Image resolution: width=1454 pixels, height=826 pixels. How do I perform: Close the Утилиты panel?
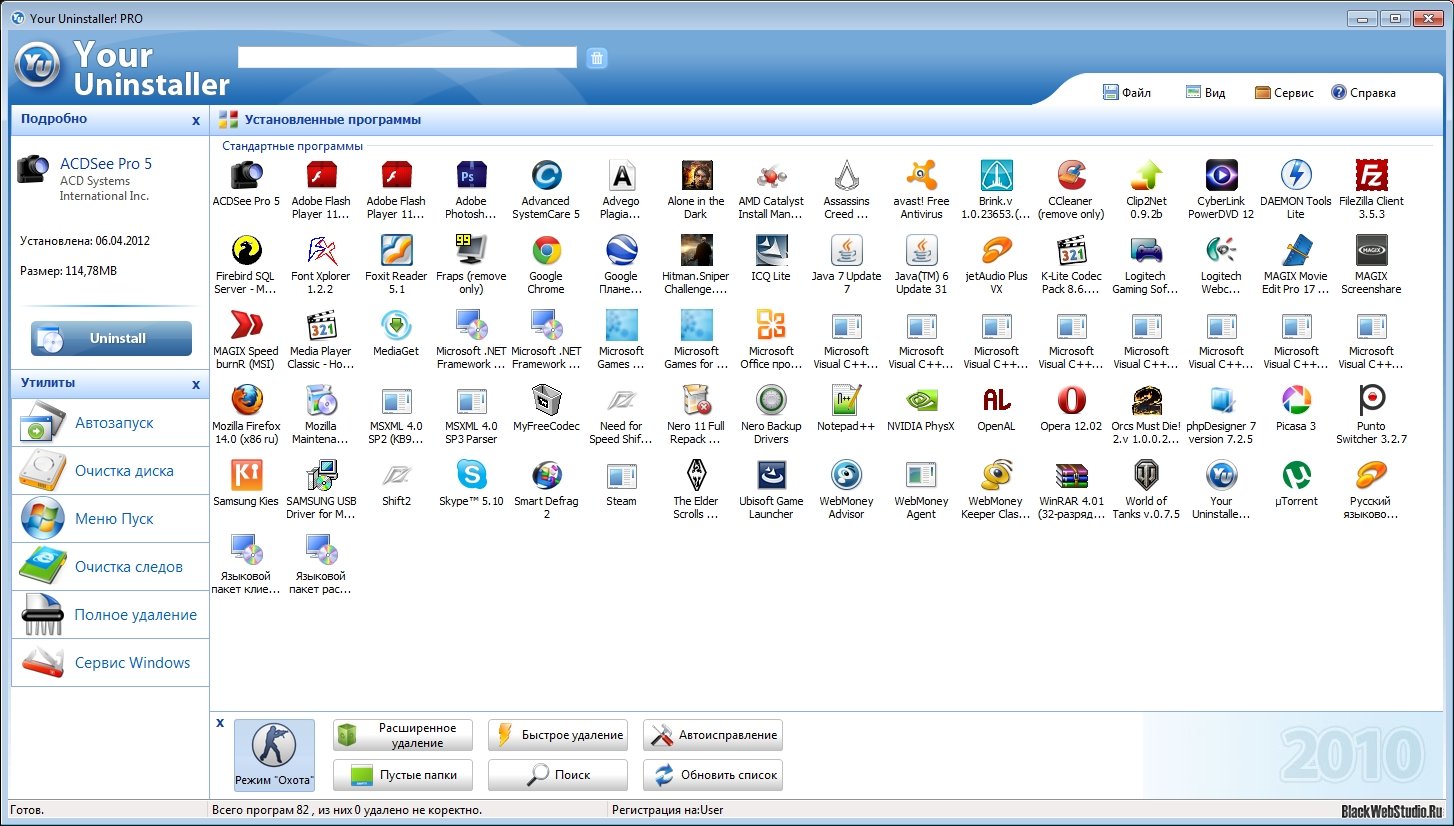pos(196,384)
